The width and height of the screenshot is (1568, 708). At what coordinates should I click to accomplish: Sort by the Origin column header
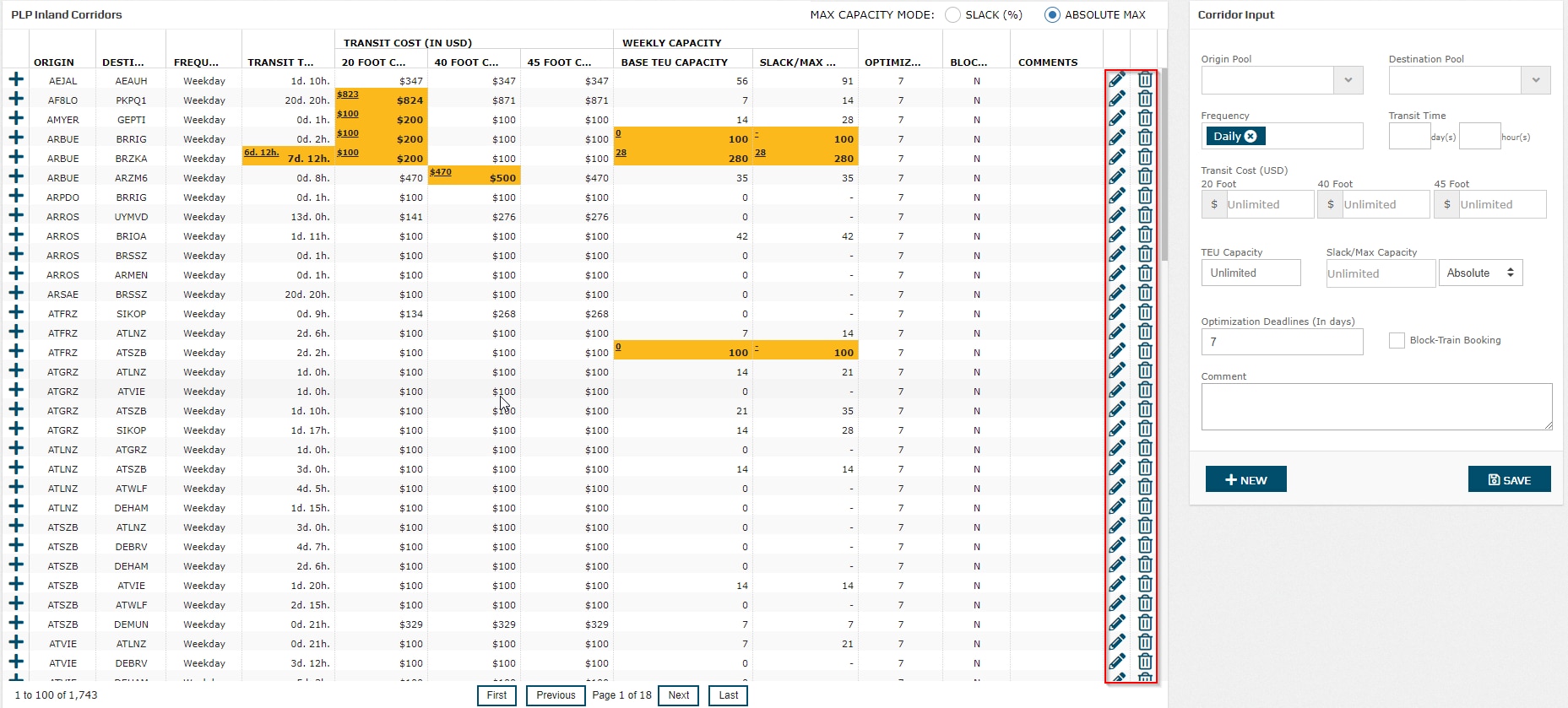54,62
